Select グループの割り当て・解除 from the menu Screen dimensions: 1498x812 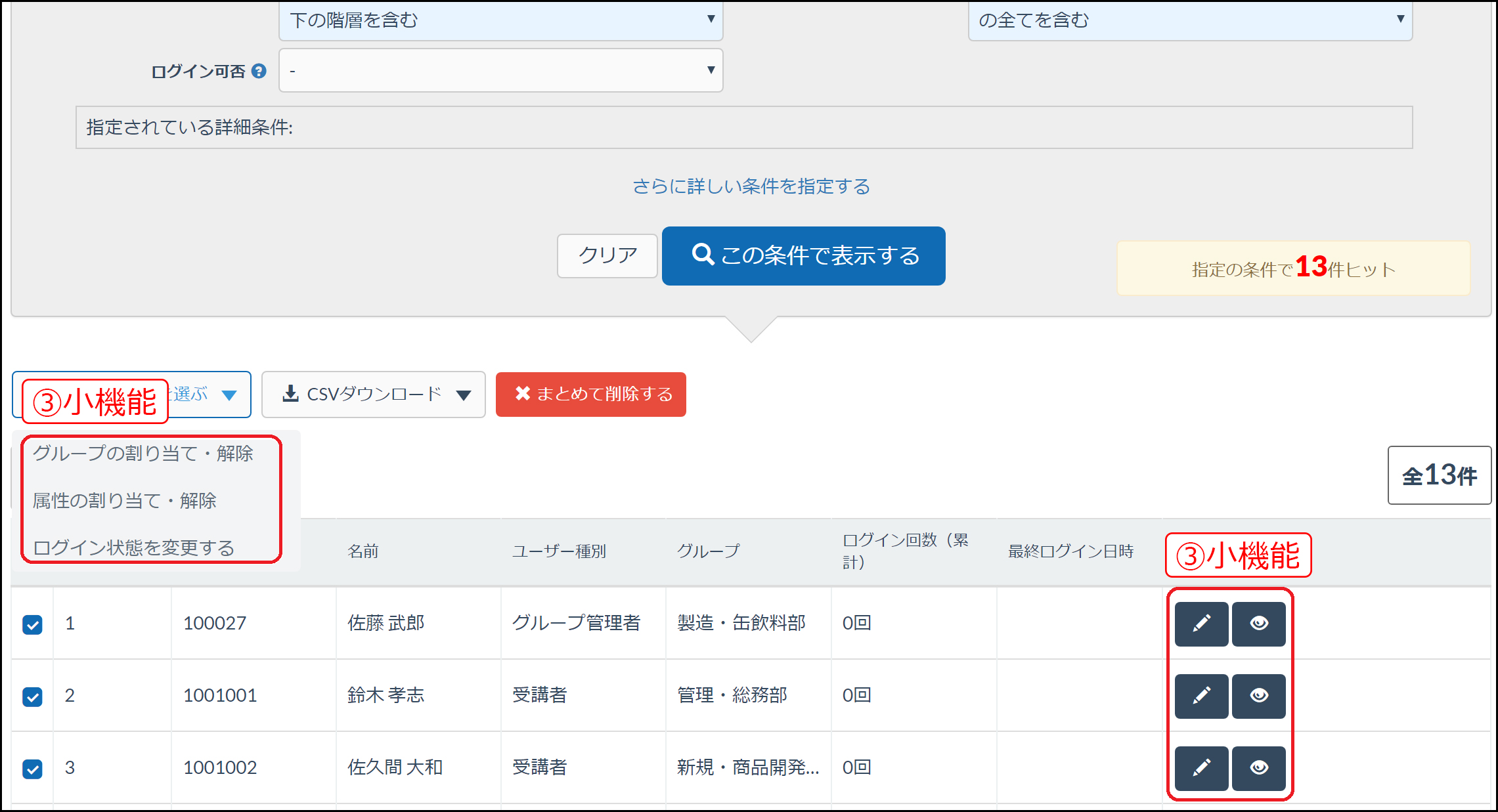pos(144,453)
